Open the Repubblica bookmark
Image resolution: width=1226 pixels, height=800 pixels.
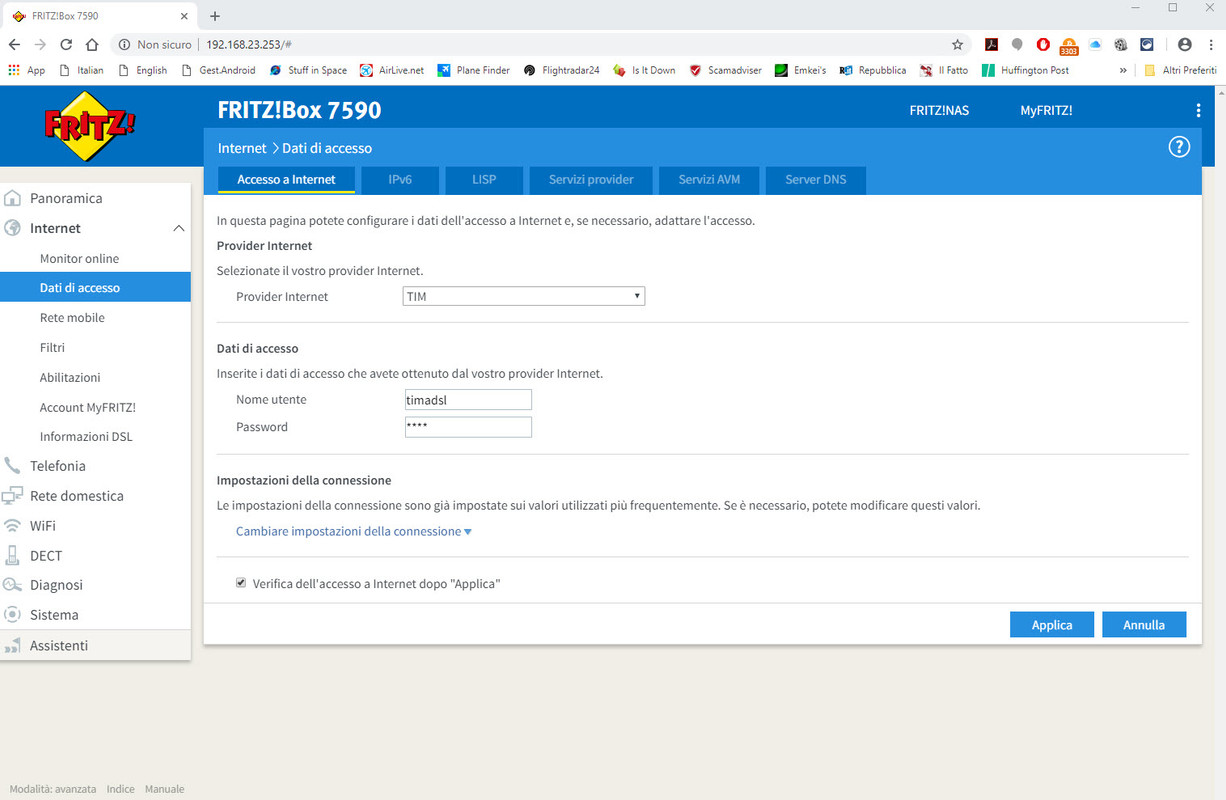point(872,70)
